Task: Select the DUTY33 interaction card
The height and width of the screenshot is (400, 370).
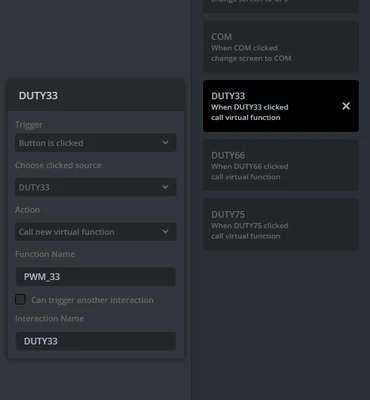Action: [x=281, y=106]
